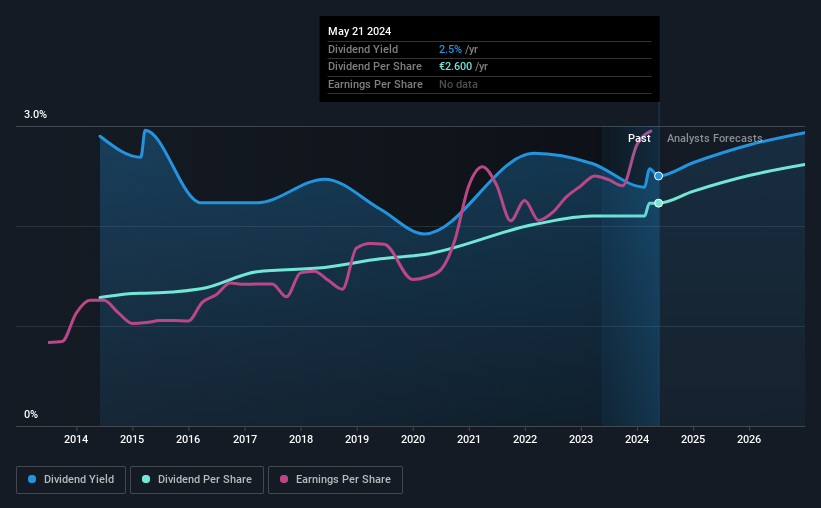Image resolution: width=821 pixels, height=508 pixels.
Task: Click the blue dot in Dividend Yield legend
Action: tap(32, 479)
